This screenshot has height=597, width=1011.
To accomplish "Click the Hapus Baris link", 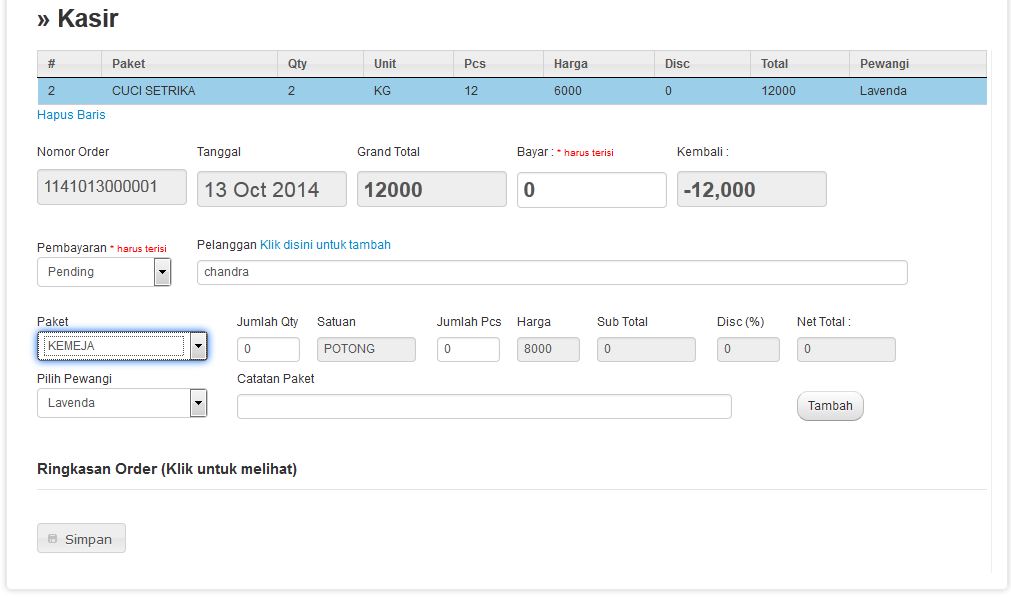I will [x=71, y=115].
